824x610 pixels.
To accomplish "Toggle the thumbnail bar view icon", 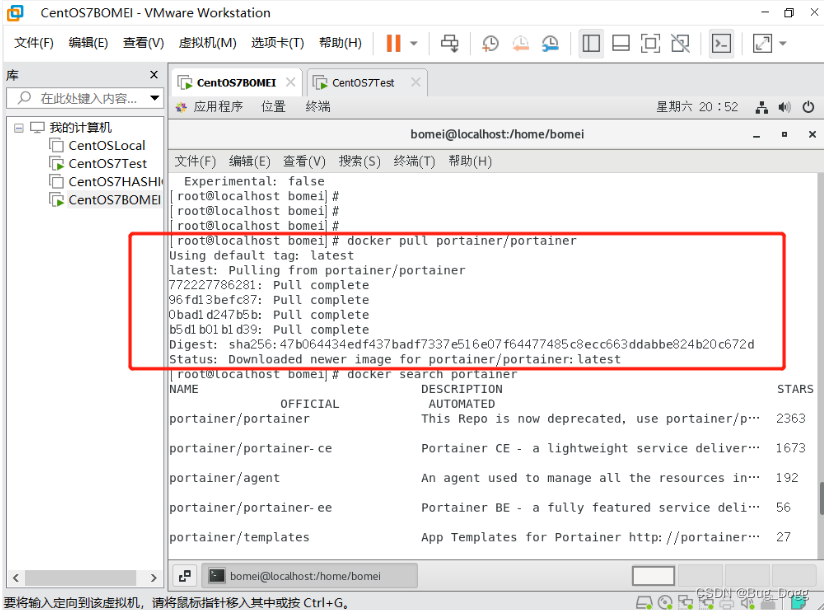I will click(621, 43).
